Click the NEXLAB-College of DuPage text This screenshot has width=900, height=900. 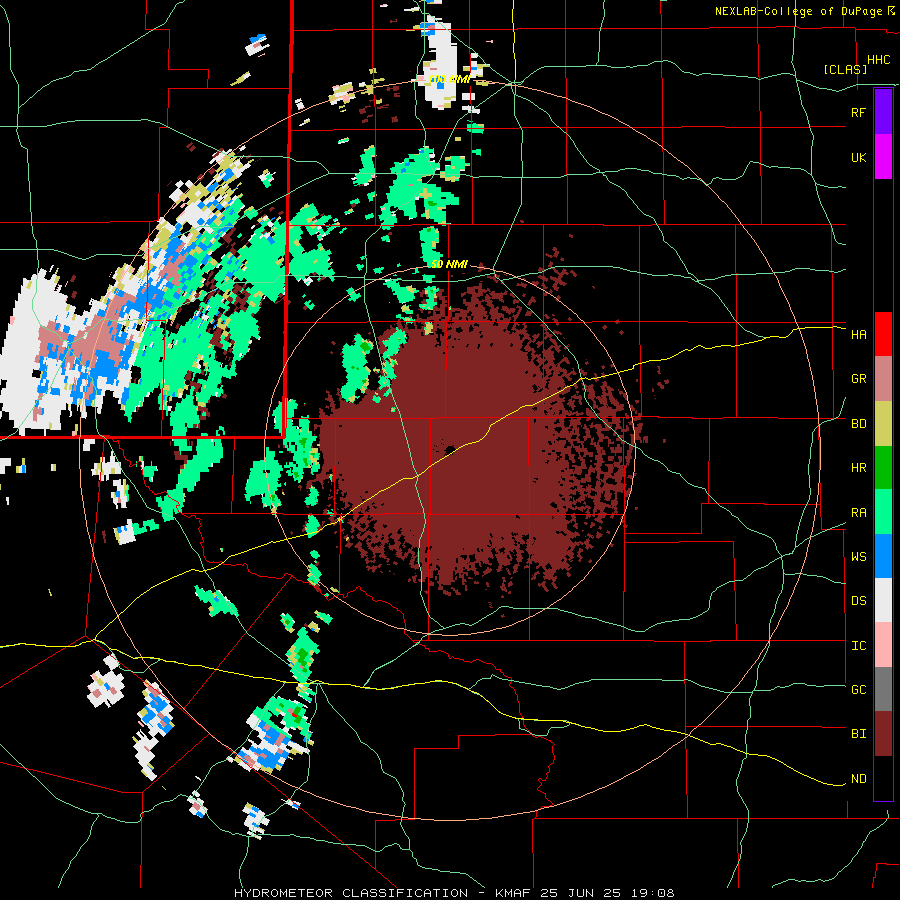pyautogui.click(x=800, y=11)
